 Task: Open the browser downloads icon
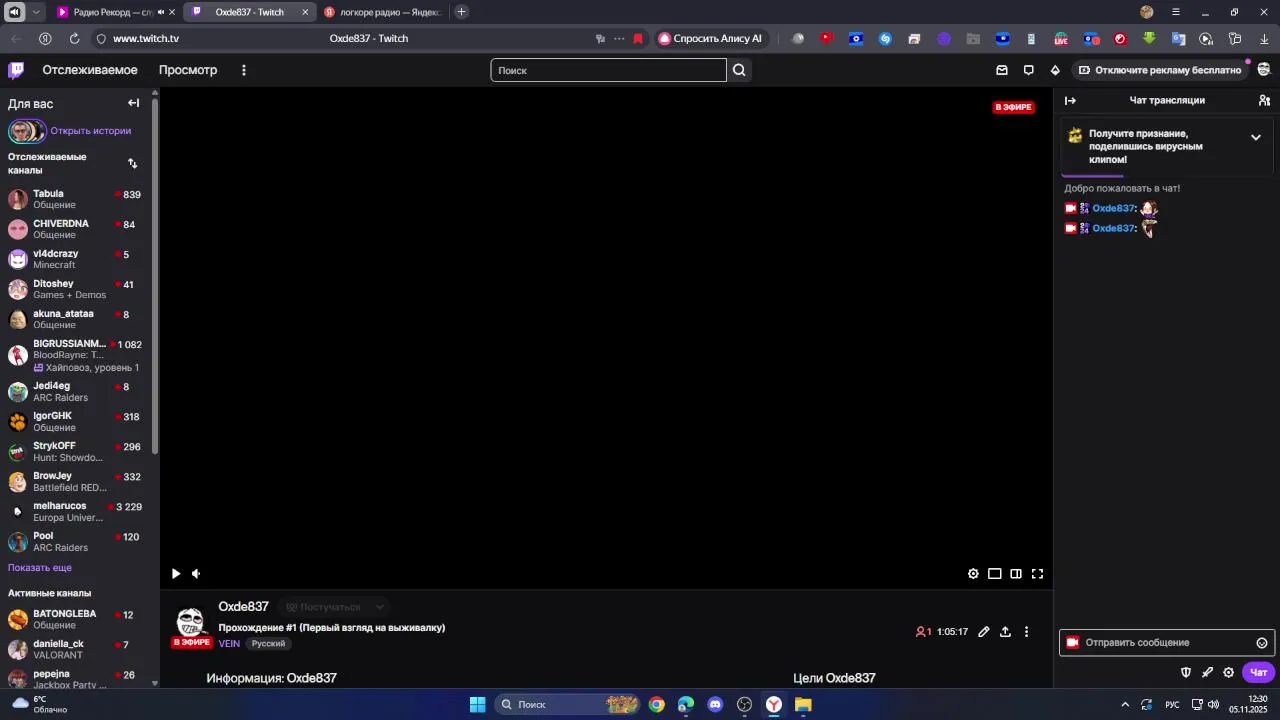pyautogui.click(x=1263, y=39)
